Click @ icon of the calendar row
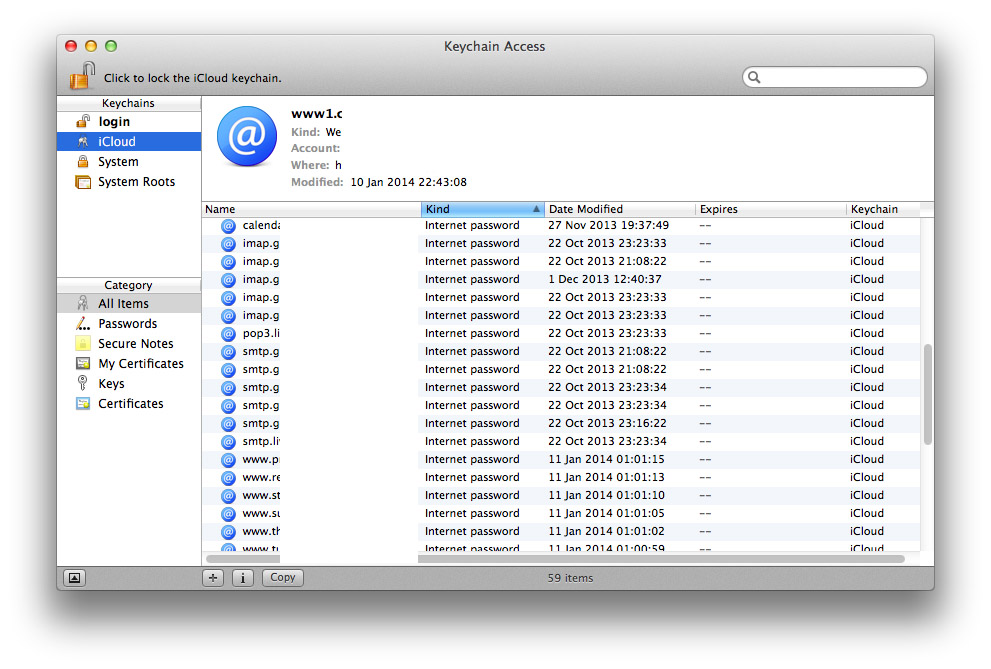The image size is (991, 669). 228,226
